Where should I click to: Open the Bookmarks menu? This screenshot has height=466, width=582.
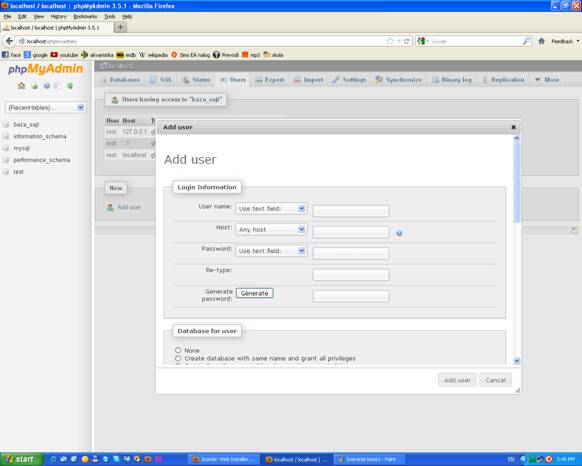tap(85, 16)
